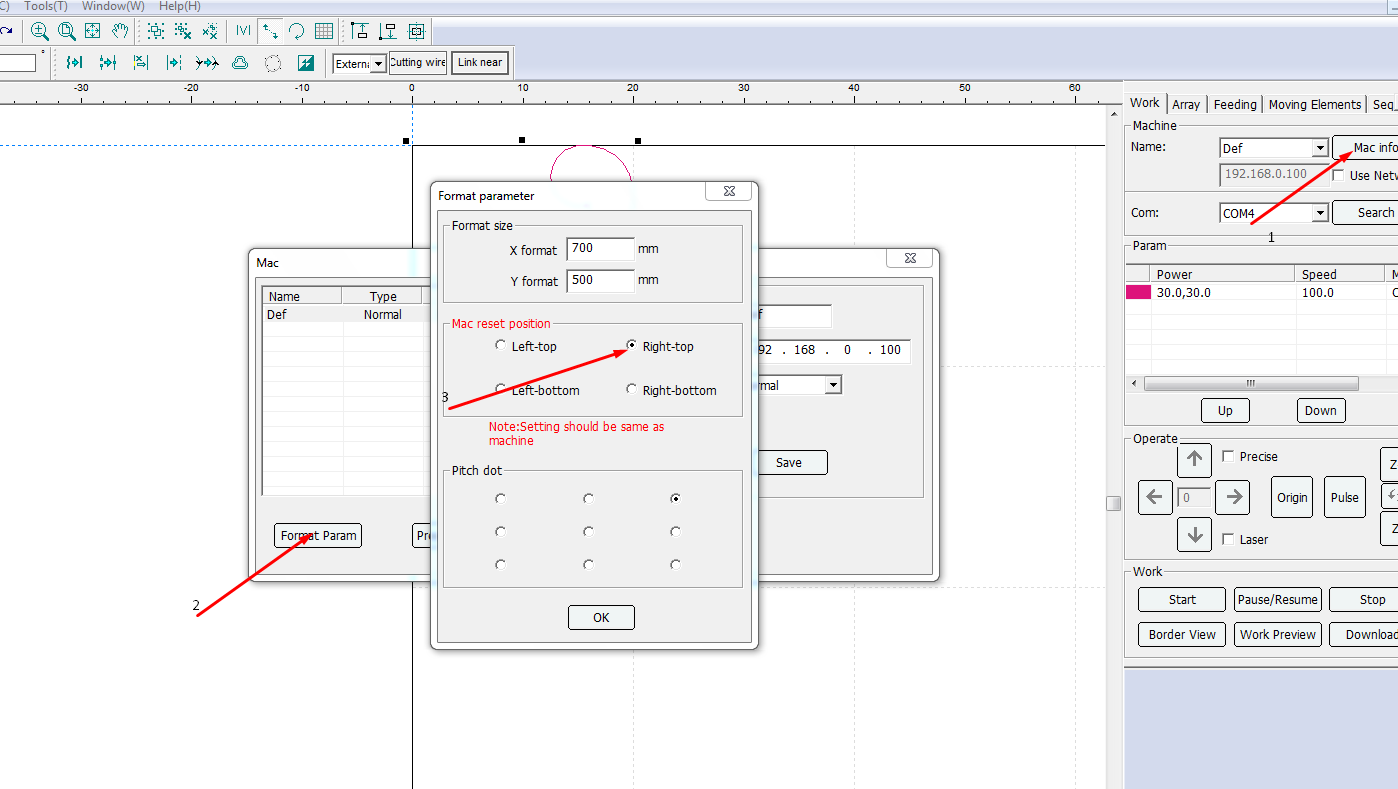Click the zoom in magnifier icon
This screenshot has width=1398, height=789.
pyautogui.click(x=40, y=31)
